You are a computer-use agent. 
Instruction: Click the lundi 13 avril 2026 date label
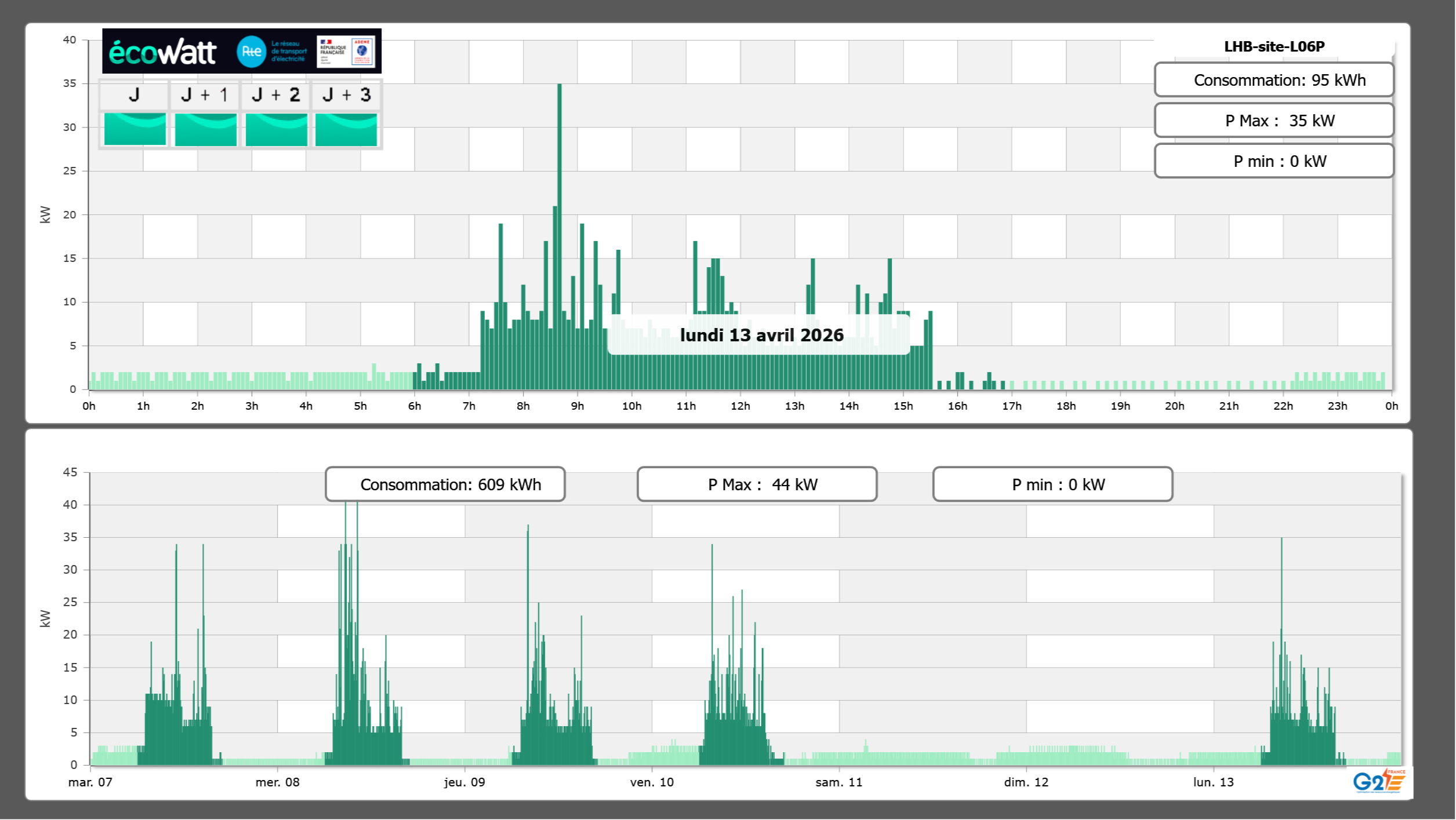[761, 335]
